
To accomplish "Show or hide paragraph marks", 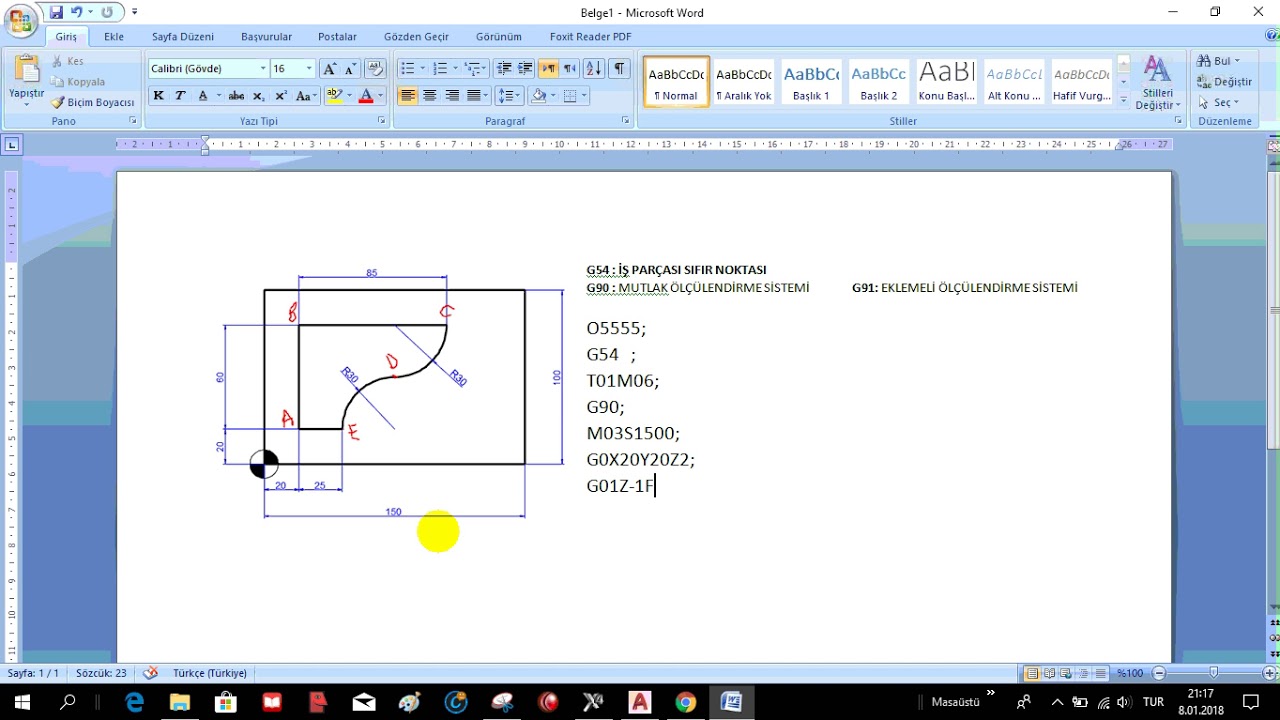I will pyautogui.click(x=620, y=69).
